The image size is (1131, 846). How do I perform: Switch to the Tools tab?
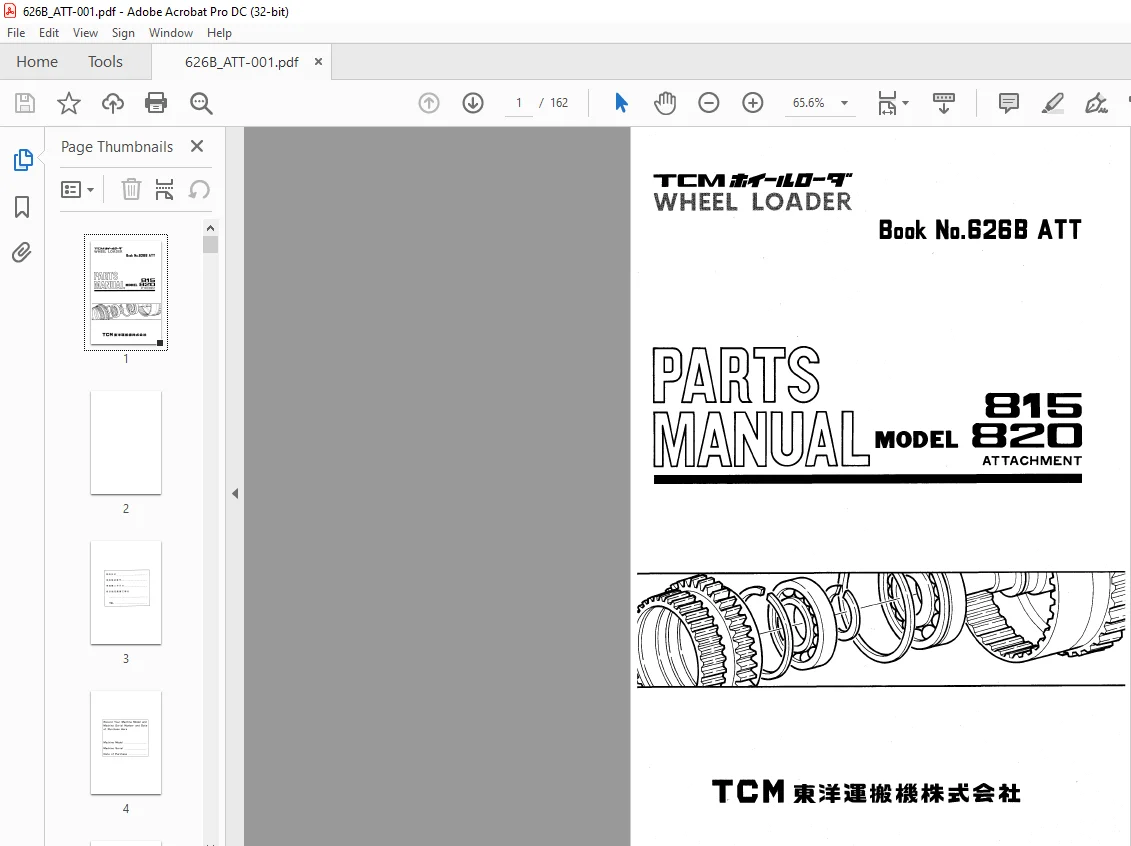[105, 62]
